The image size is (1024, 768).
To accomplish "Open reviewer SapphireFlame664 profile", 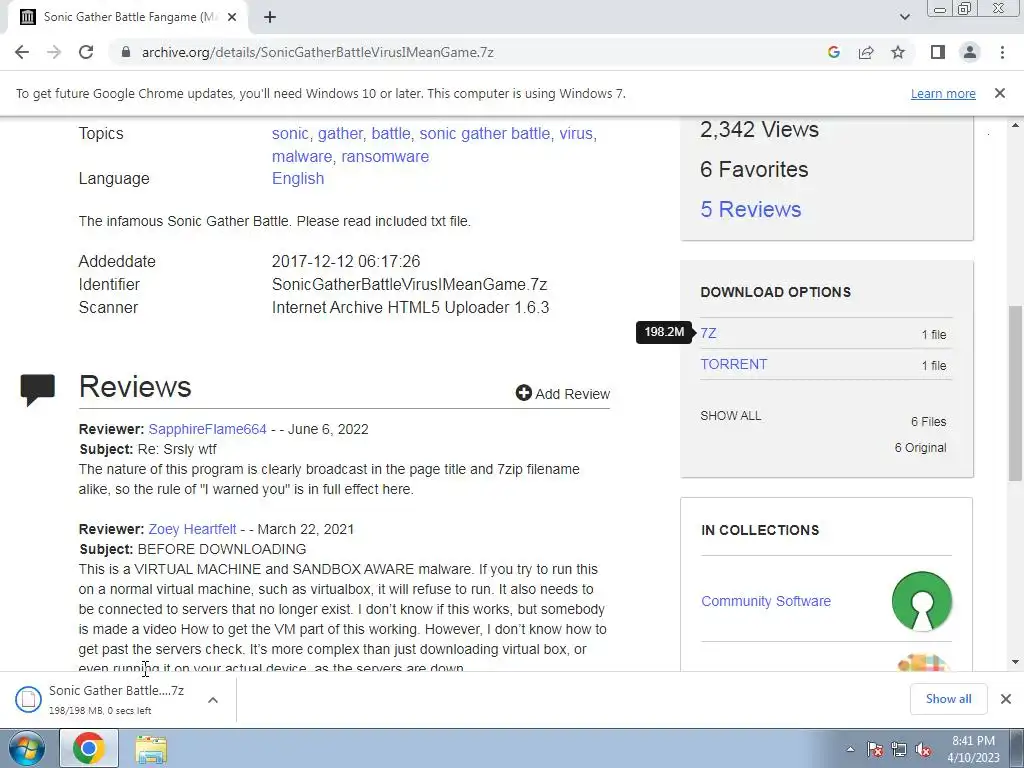I will tap(207, 429).
